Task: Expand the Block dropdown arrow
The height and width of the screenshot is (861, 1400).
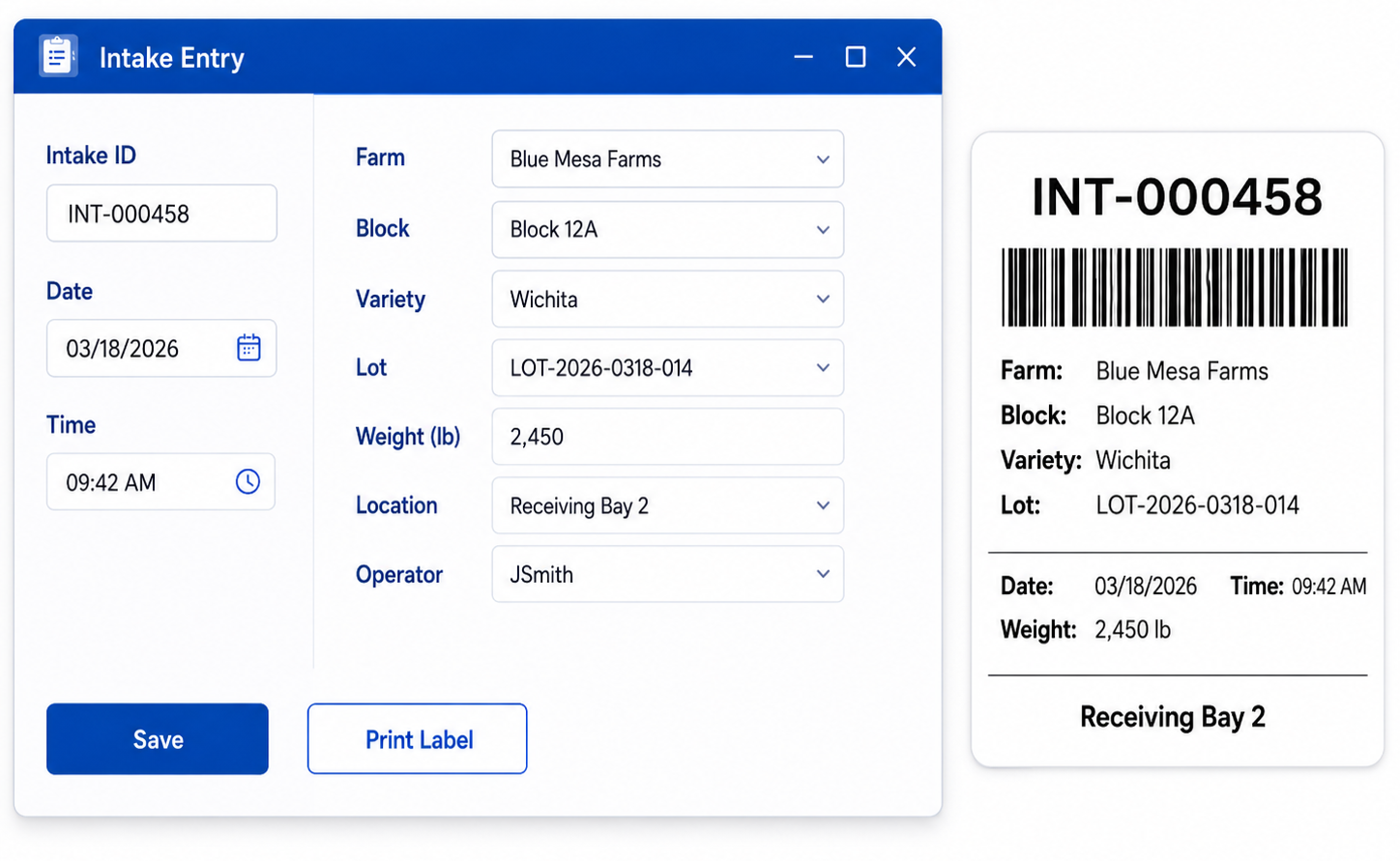Action: point(823,230)
